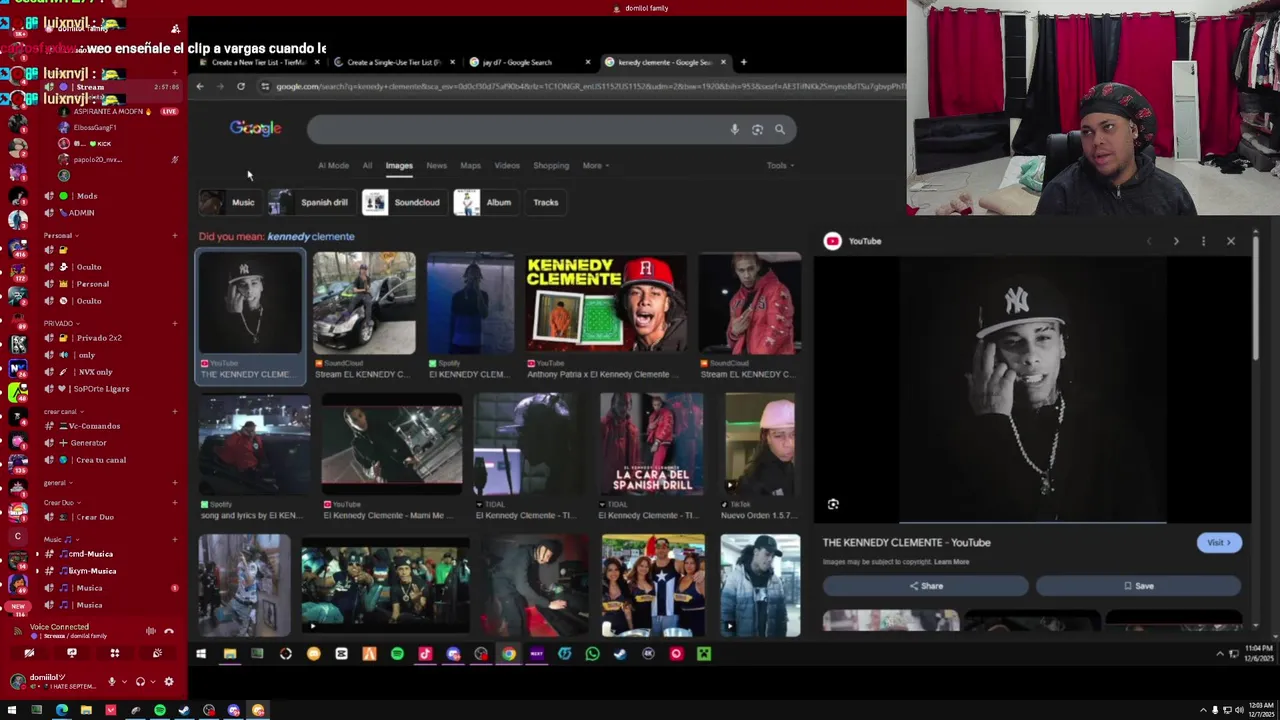1280x720 pixels.
Task: Click the 'Visit' button in preview panel
Action: tap(1219, 542)
